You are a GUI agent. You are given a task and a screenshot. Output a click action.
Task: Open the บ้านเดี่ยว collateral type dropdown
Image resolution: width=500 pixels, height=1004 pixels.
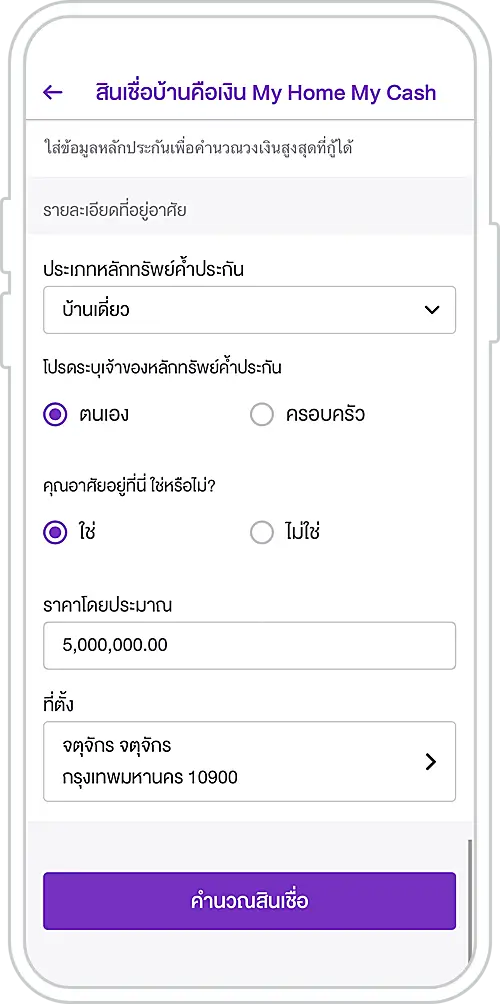pos(250,310)
